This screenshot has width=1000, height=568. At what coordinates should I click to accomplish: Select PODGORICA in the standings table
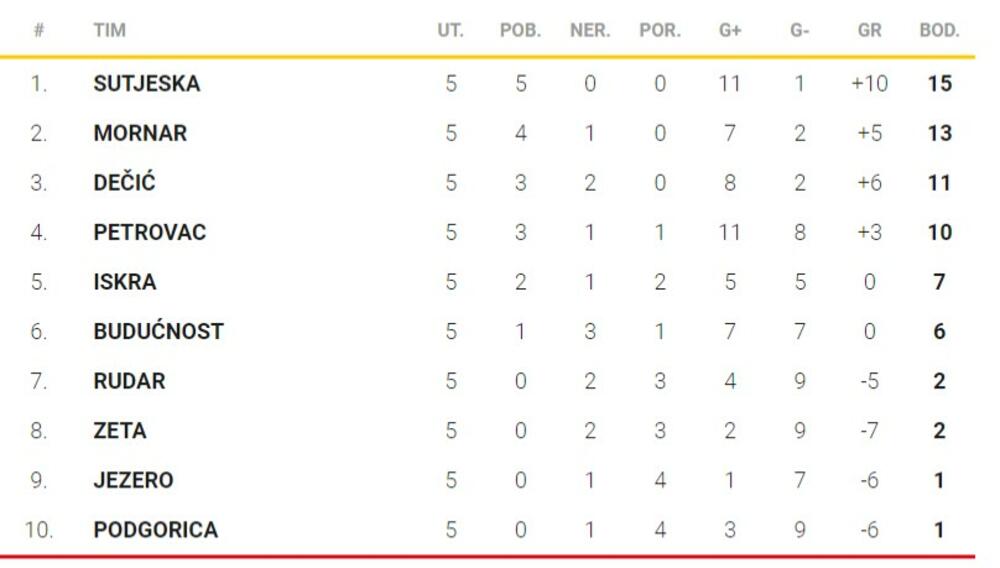coord(155,530)
